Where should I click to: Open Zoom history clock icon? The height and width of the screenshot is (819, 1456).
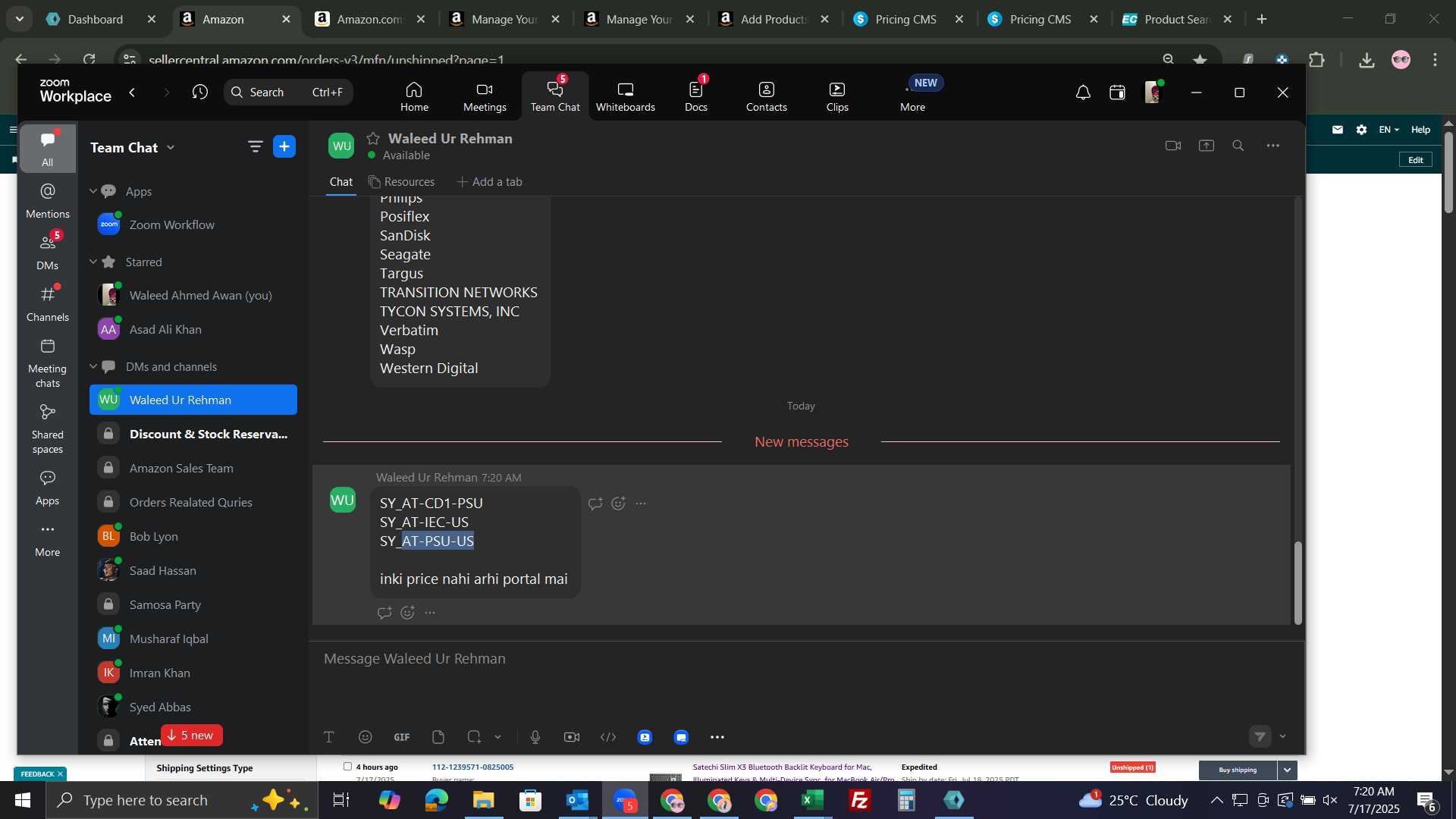click(200, 93)
